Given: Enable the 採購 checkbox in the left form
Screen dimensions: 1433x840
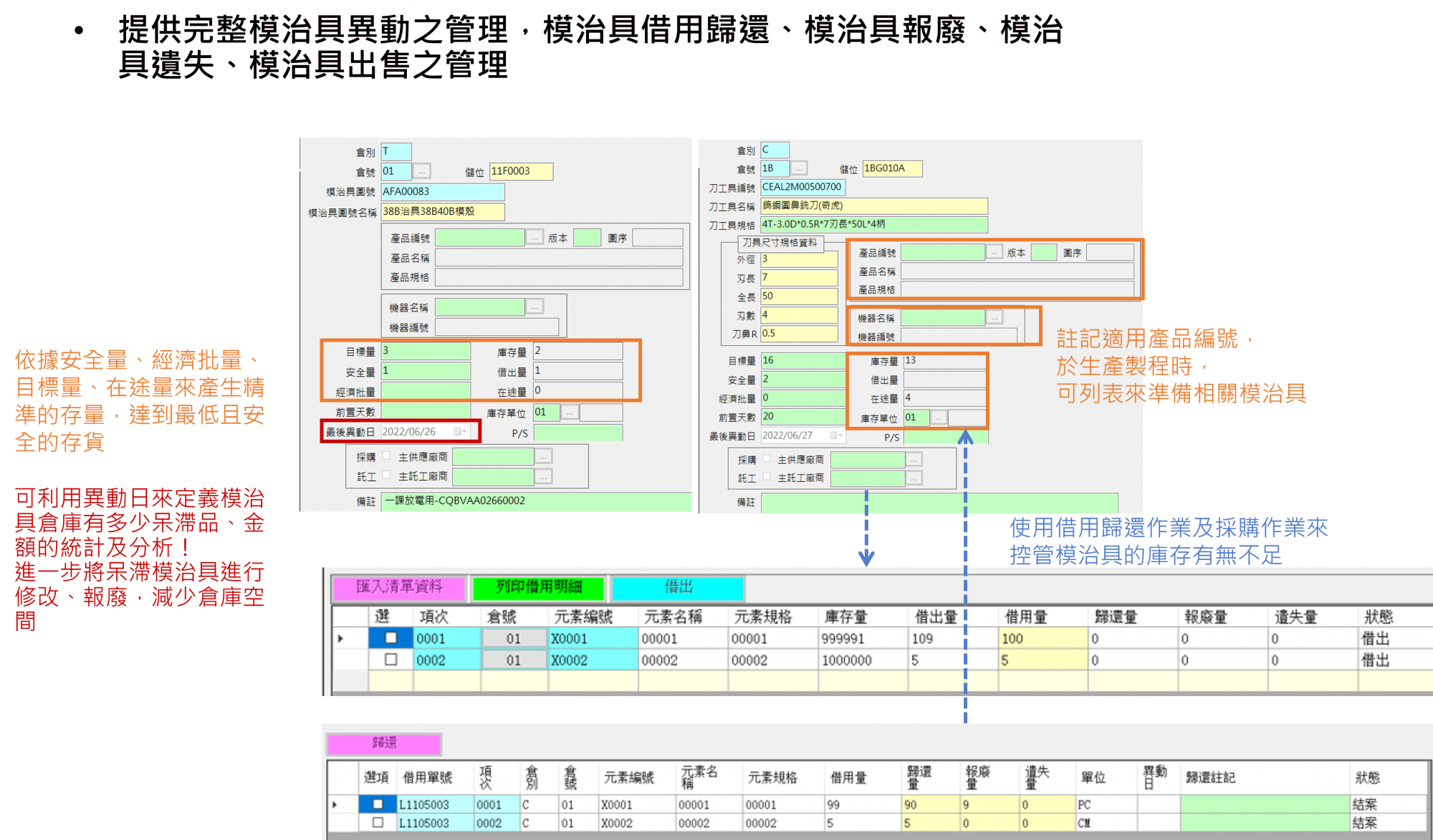Looking at the screenshot, I should point(386,456).
